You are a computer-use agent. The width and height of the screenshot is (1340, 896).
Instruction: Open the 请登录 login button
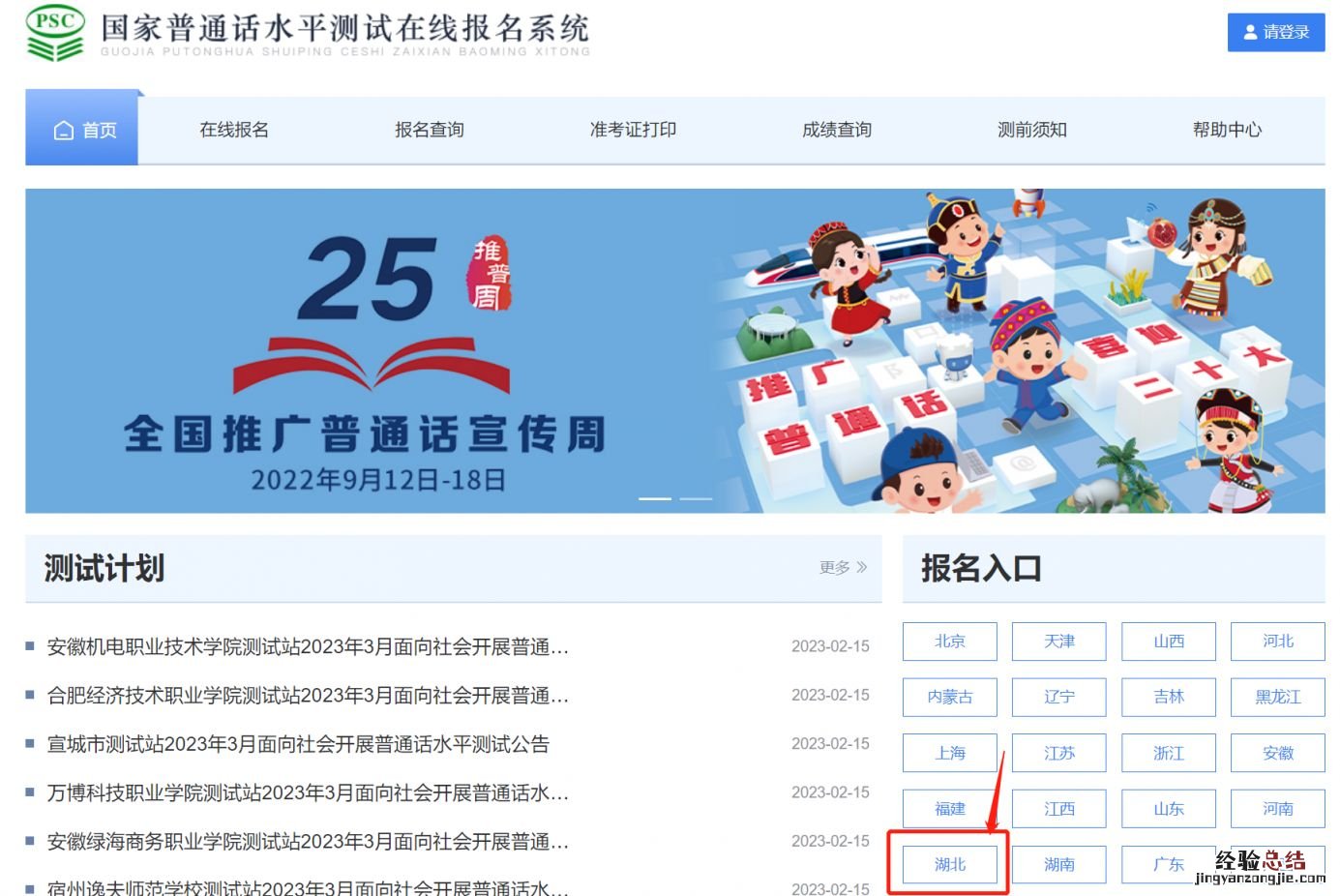coord(1275,32)
